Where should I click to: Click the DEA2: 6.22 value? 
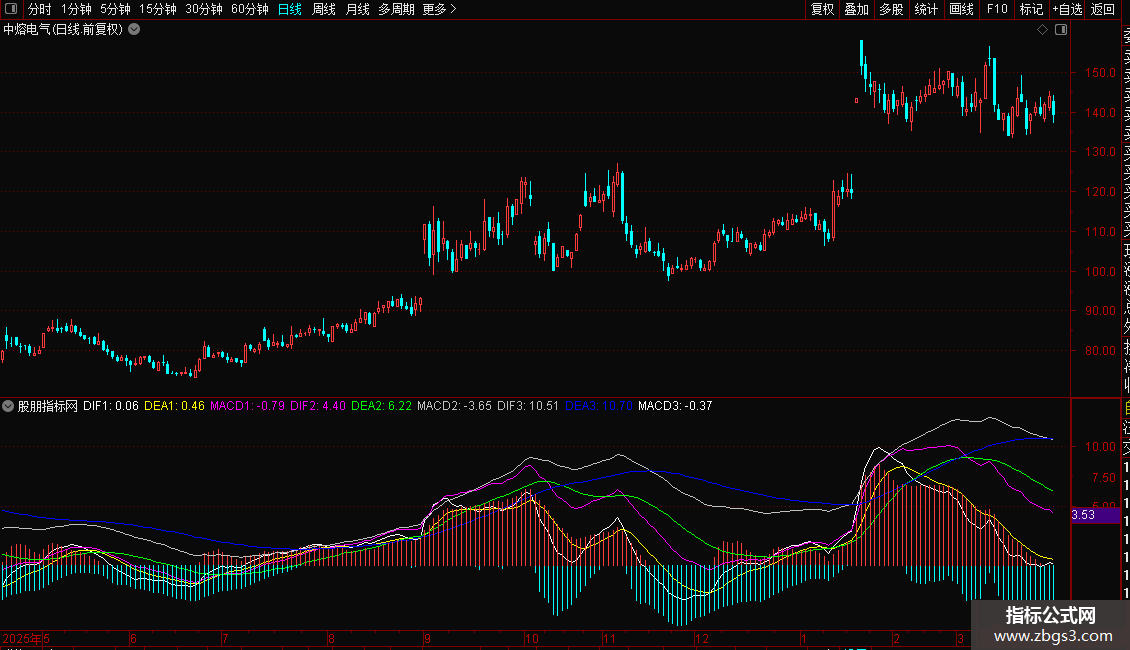381,406
